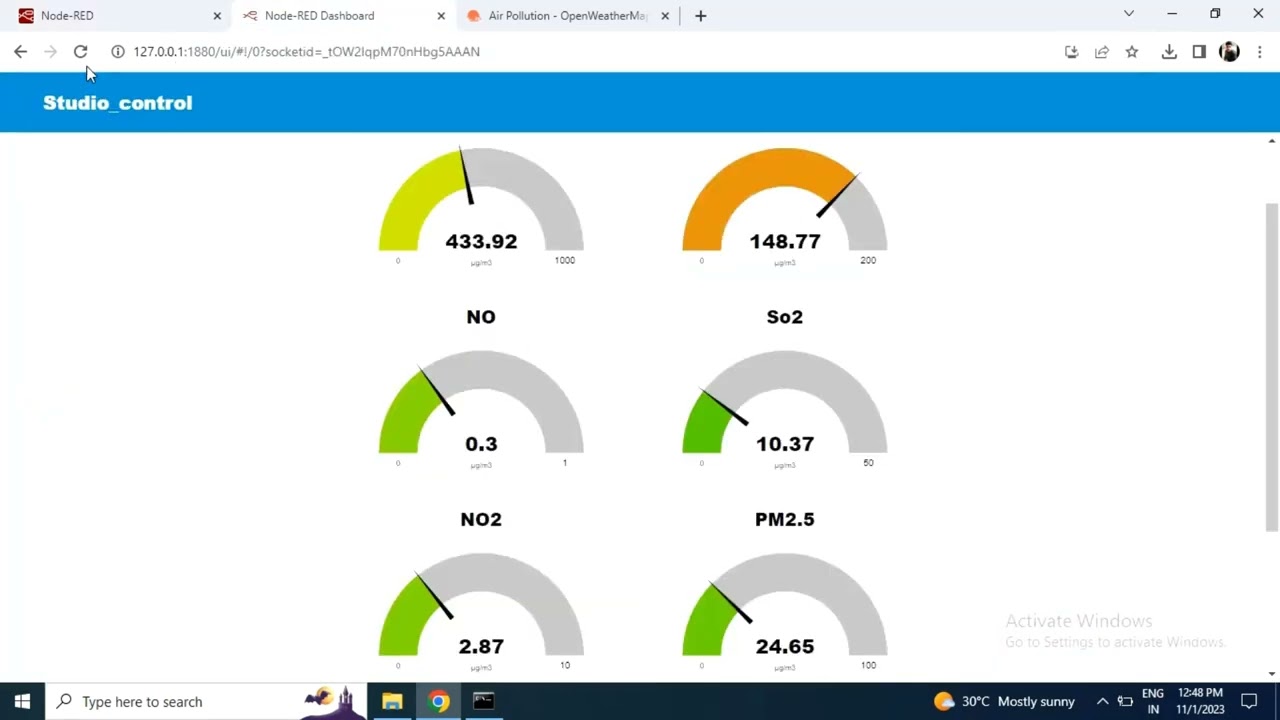Expand the tab search chevron

(x=1129, y=14)
